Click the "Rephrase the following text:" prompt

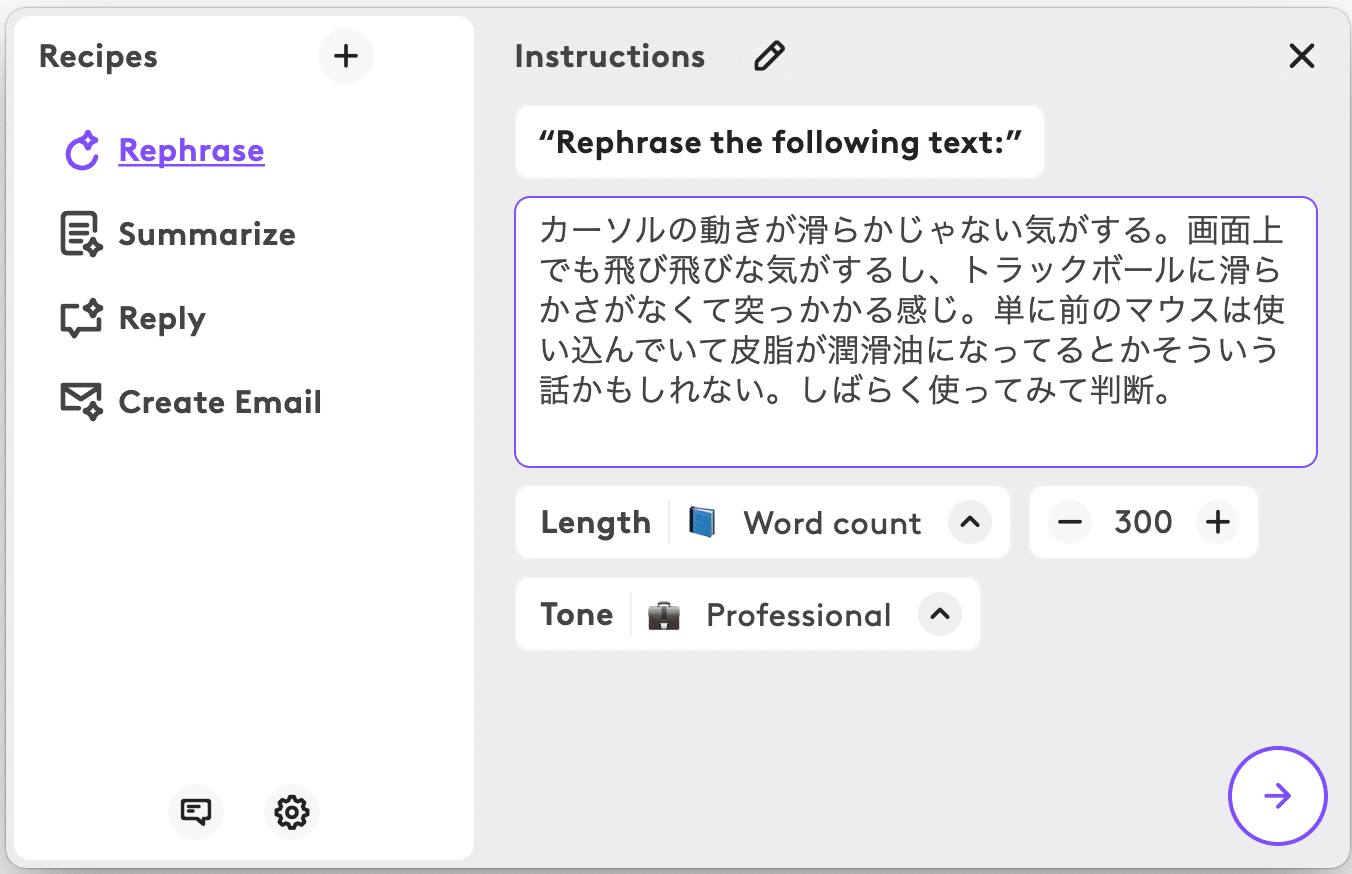tap(780, 142)
